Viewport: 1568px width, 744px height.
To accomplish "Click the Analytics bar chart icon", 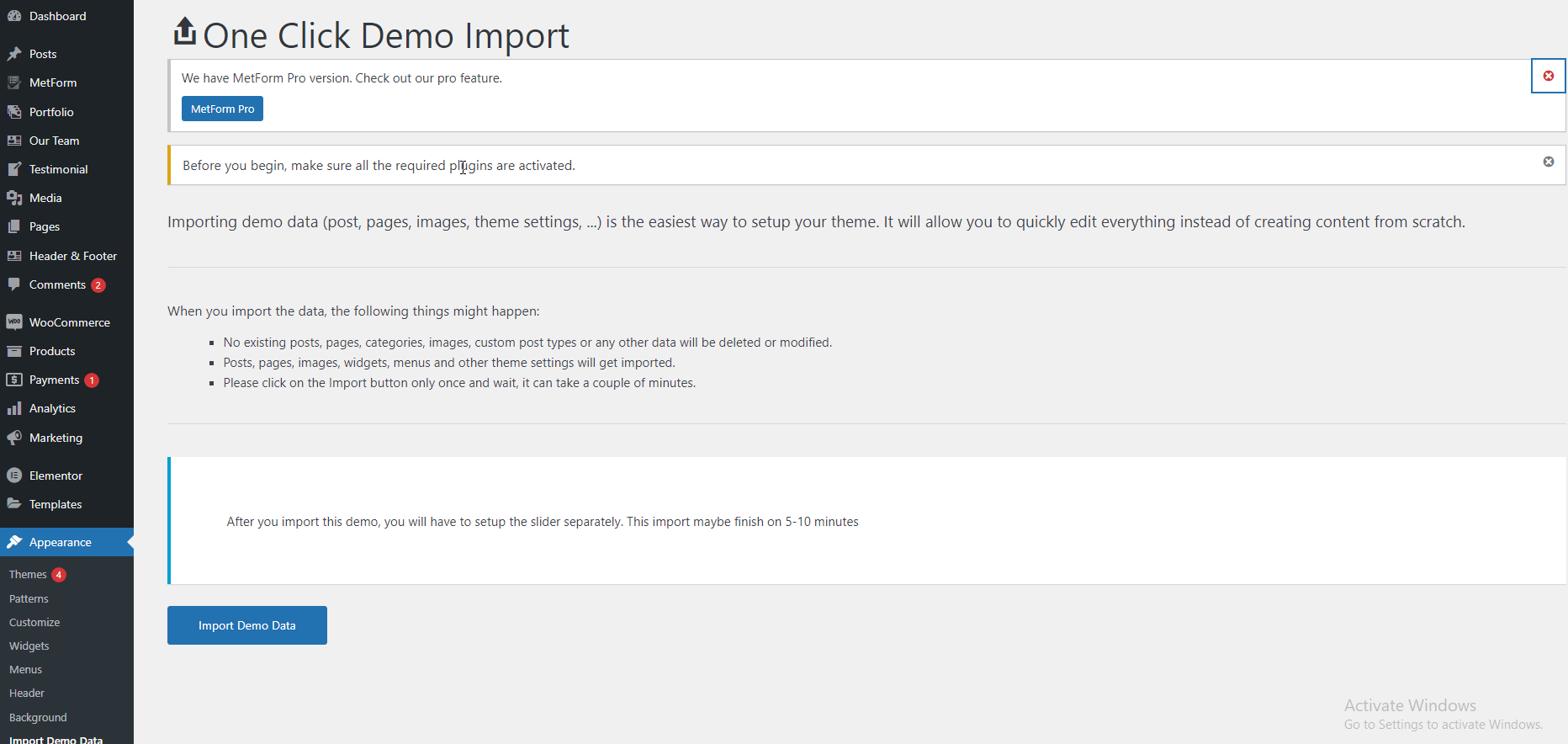I will tap(14, 408).
